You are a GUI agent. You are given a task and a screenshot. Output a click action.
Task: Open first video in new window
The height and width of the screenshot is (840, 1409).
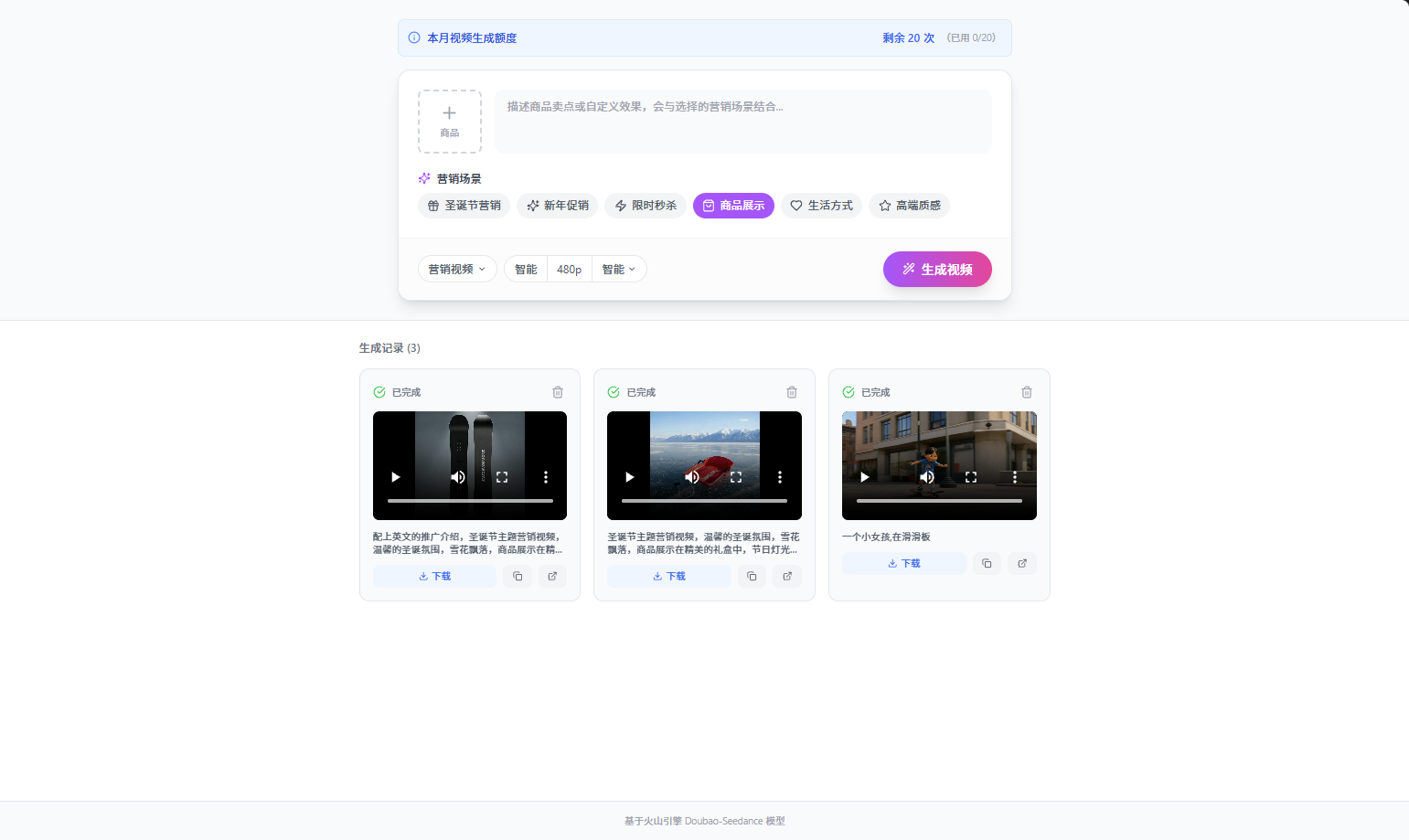coord(552,576)
